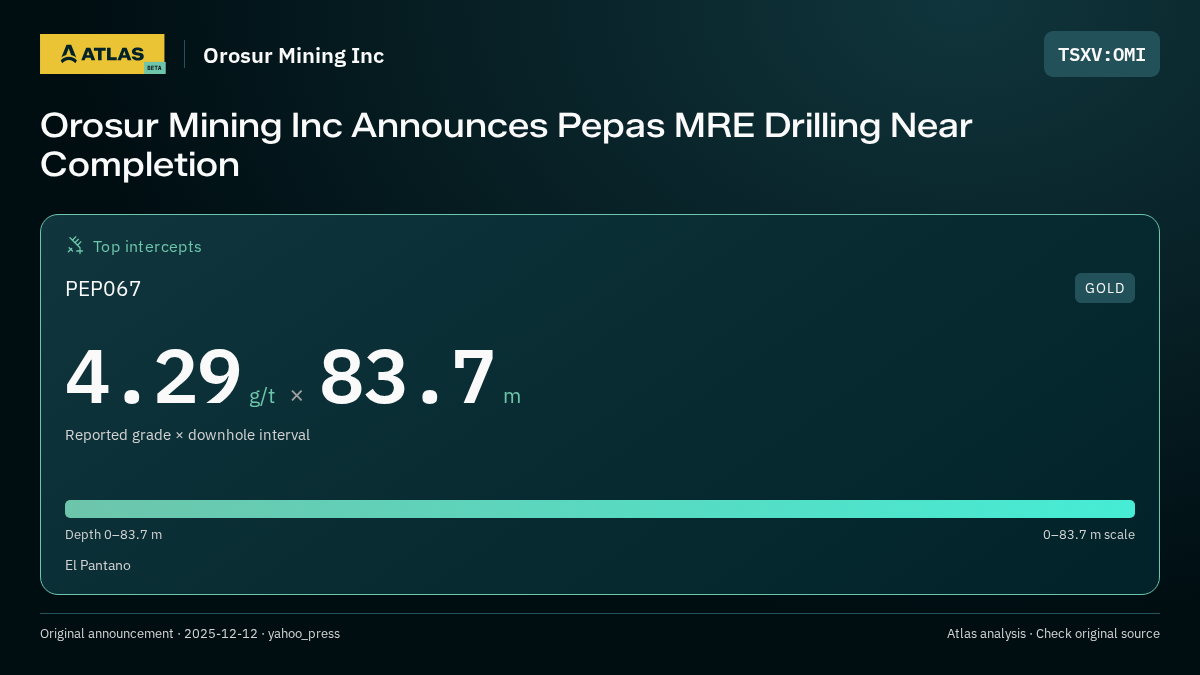This screenshot has height=675, width=1200.
Task: Click the El Pantano location text
Action: [98, 565]
